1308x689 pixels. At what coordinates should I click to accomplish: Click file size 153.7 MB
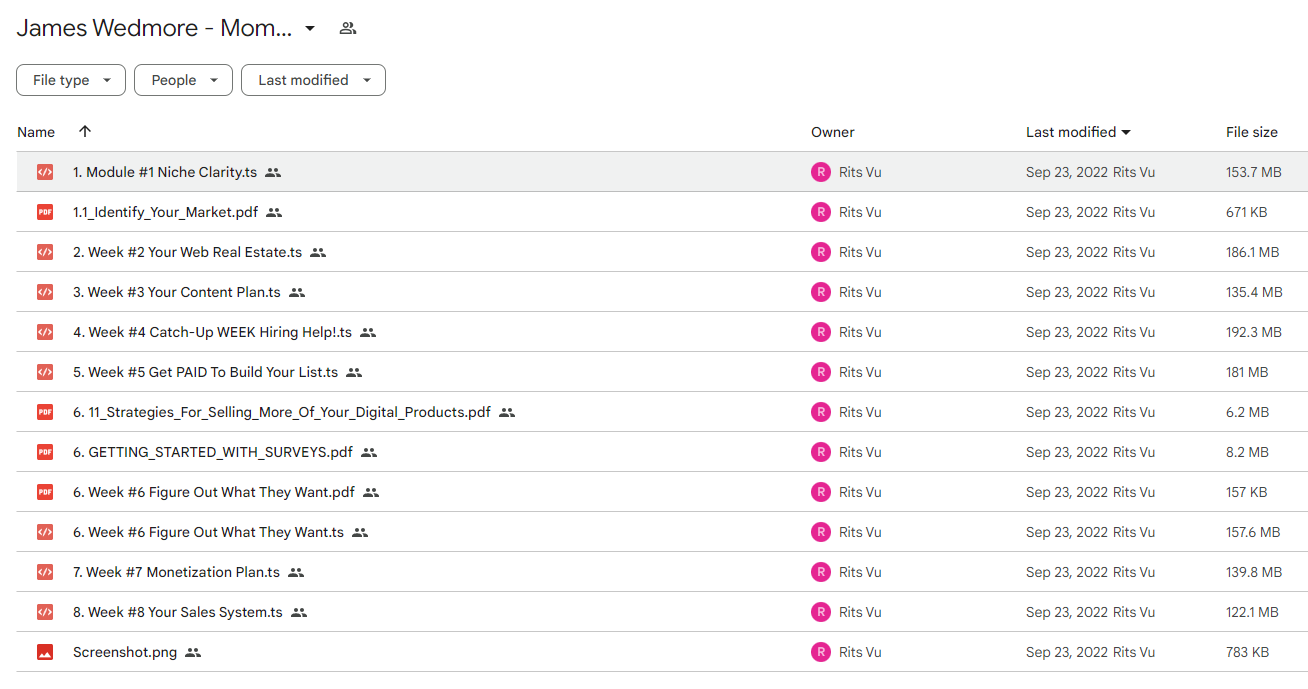[x=1254, y=172]
